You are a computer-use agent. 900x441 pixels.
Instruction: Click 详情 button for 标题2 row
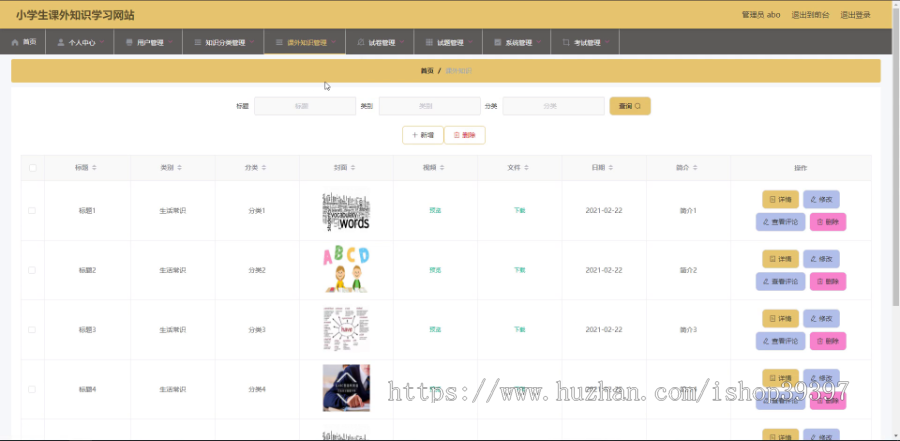click(780, 259)
